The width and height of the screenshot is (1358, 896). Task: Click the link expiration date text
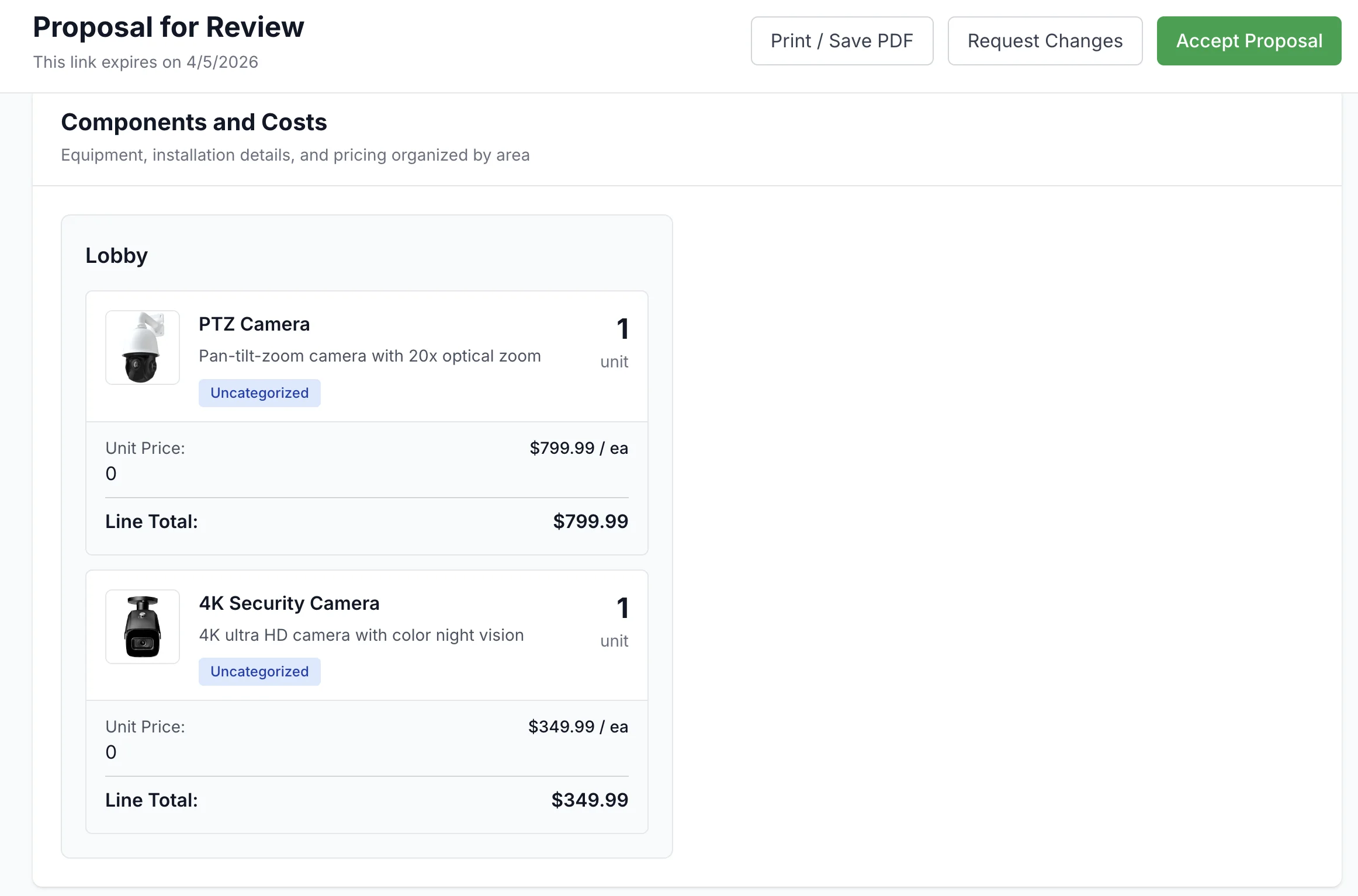(145, 62)
